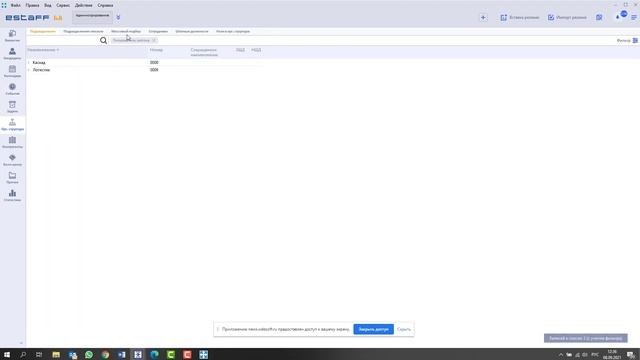Click the Администрирование button in the header
This screenshot has height=360, width=640.
pos(93,17)
